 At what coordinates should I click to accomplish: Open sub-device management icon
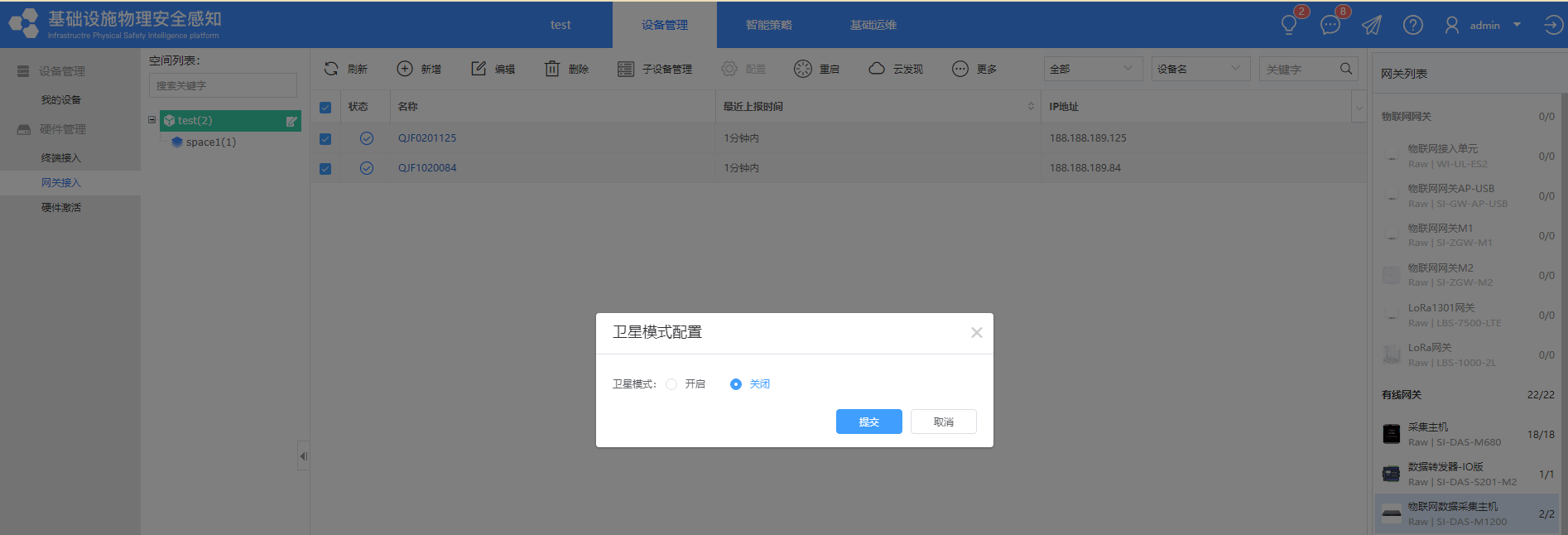point(626,69)
